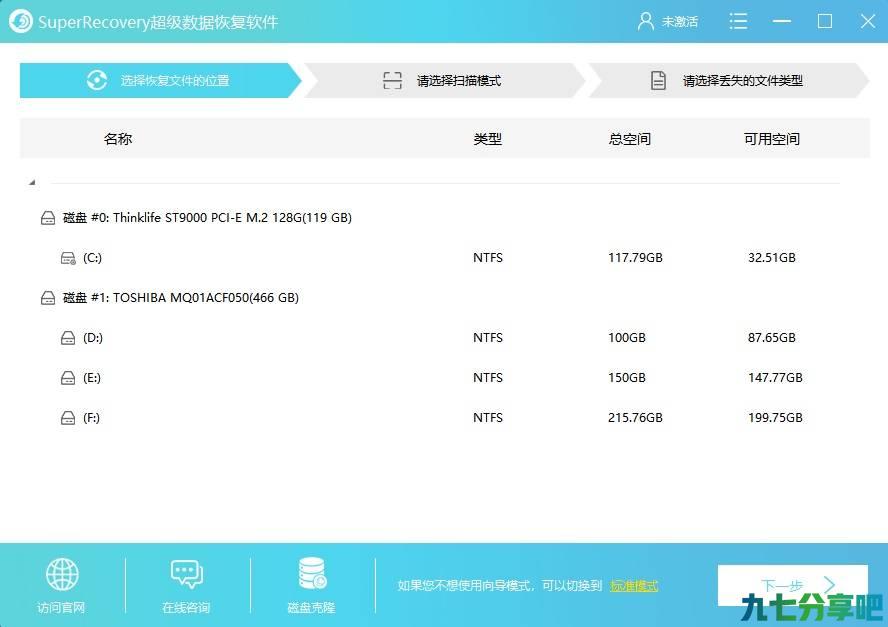Image resolution: width=888 pixels, height=627 pixels.
Task: Click 32.51GB free space value
Action: (772, 258)
